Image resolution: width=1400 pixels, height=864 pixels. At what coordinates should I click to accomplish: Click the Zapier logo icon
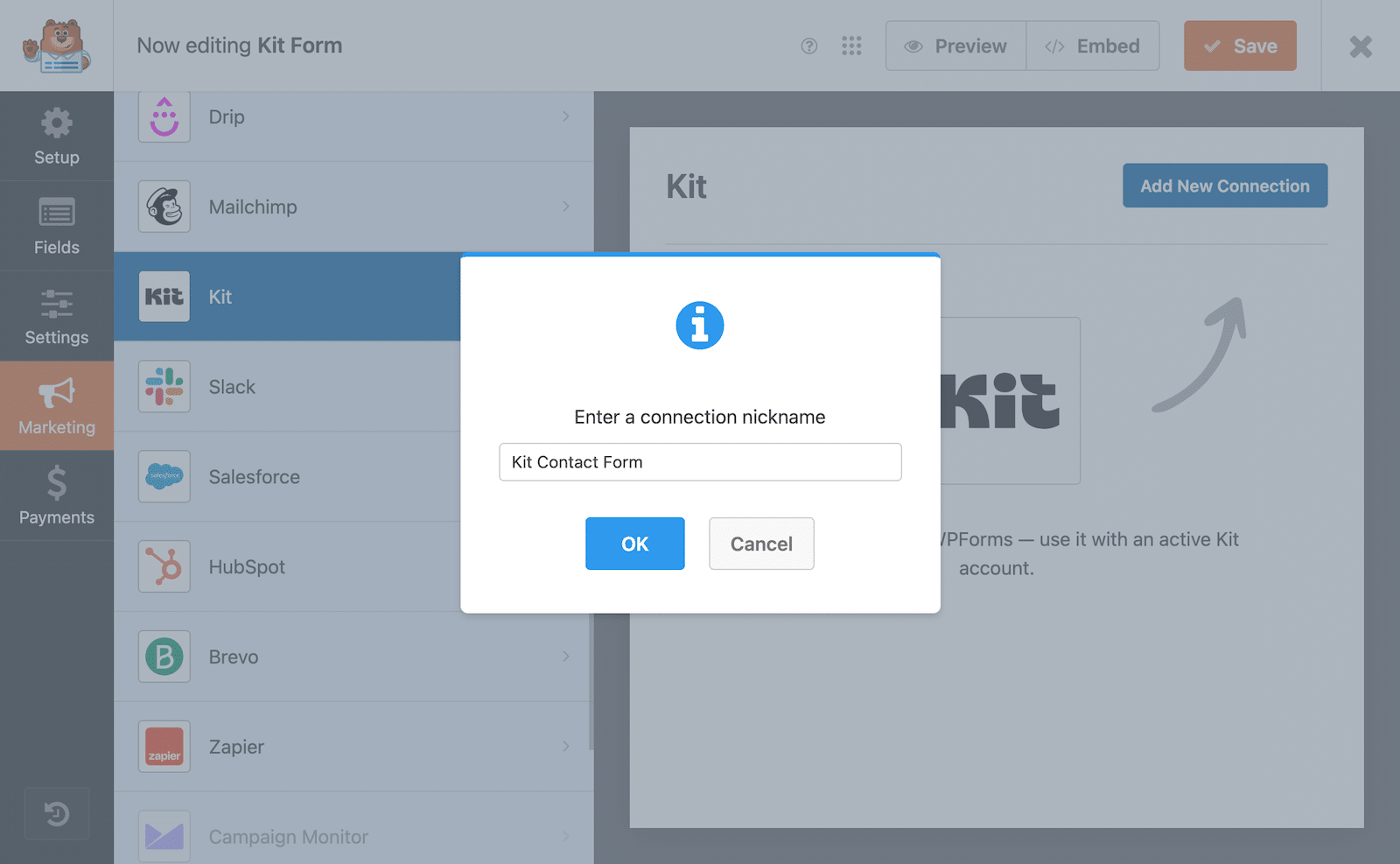164,747
